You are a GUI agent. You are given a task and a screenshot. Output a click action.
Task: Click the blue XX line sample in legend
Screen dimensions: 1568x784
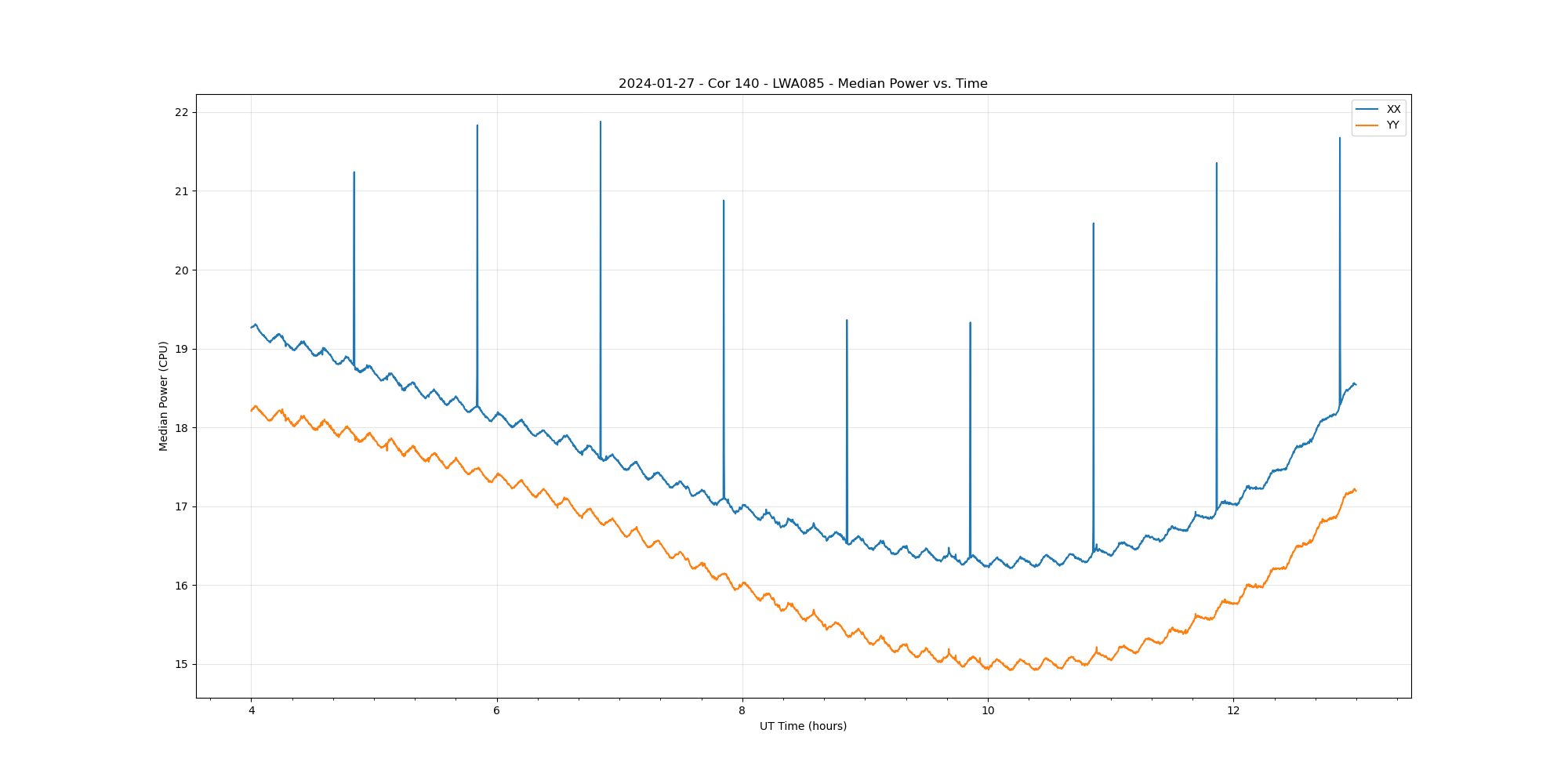(1367, 109)
